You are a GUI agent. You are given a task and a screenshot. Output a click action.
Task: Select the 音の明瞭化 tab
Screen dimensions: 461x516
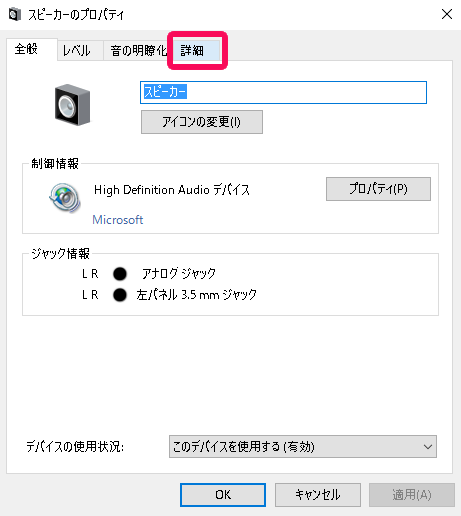[x=138, y=51]
